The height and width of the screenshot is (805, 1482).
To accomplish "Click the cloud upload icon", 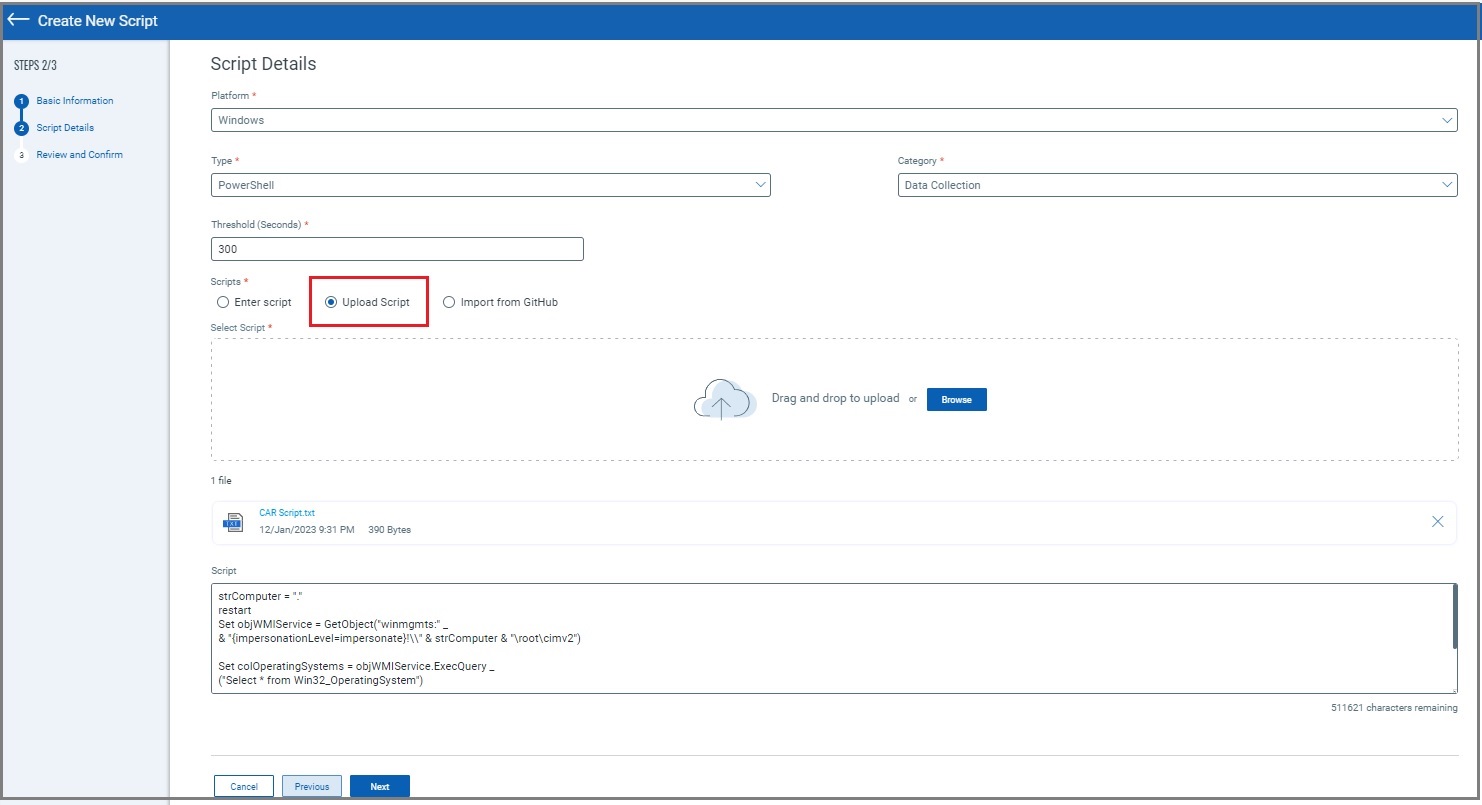I will tap(721, 399).
